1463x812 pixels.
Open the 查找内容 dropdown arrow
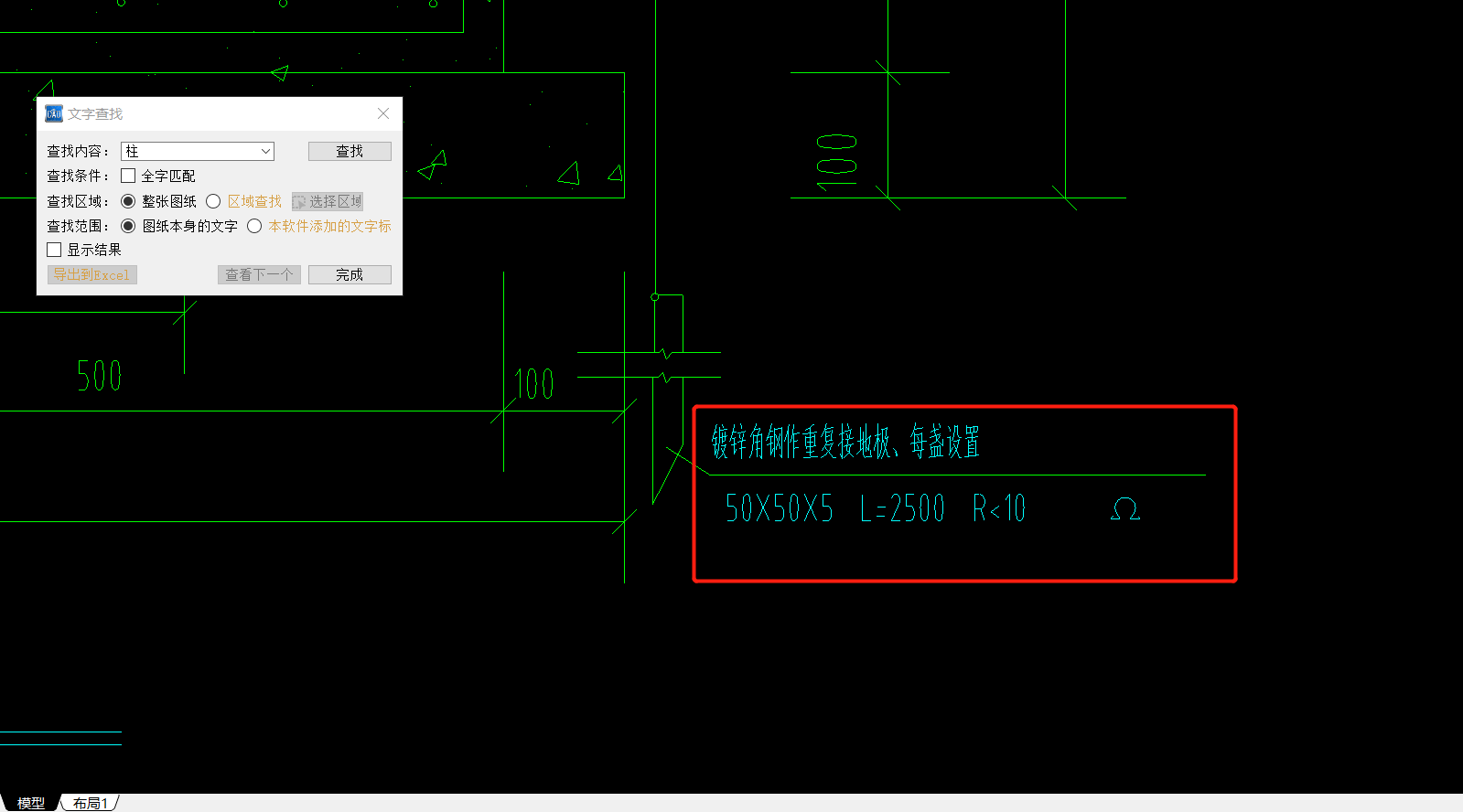(265, 152)
